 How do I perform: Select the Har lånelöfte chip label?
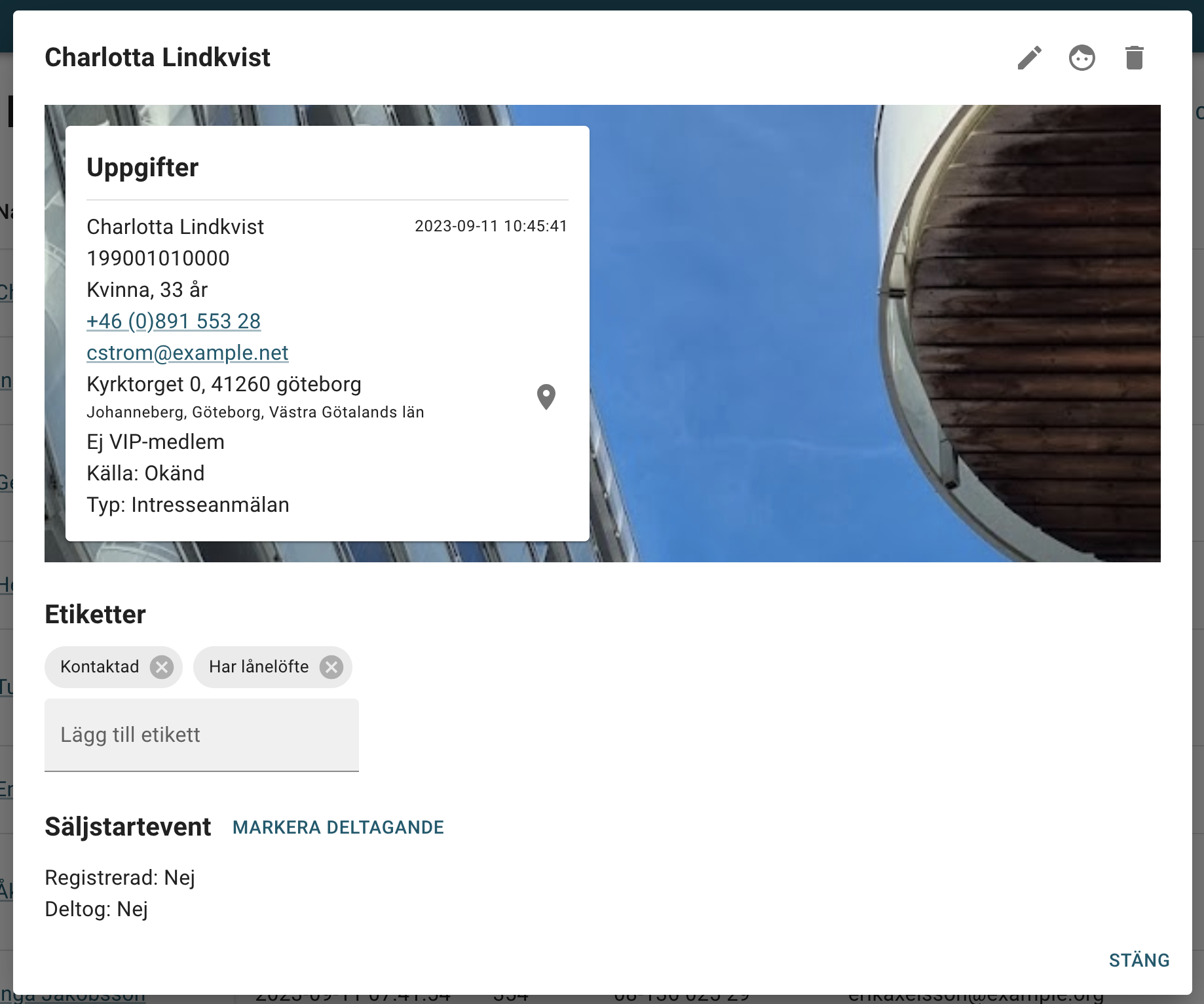(259, 667)
